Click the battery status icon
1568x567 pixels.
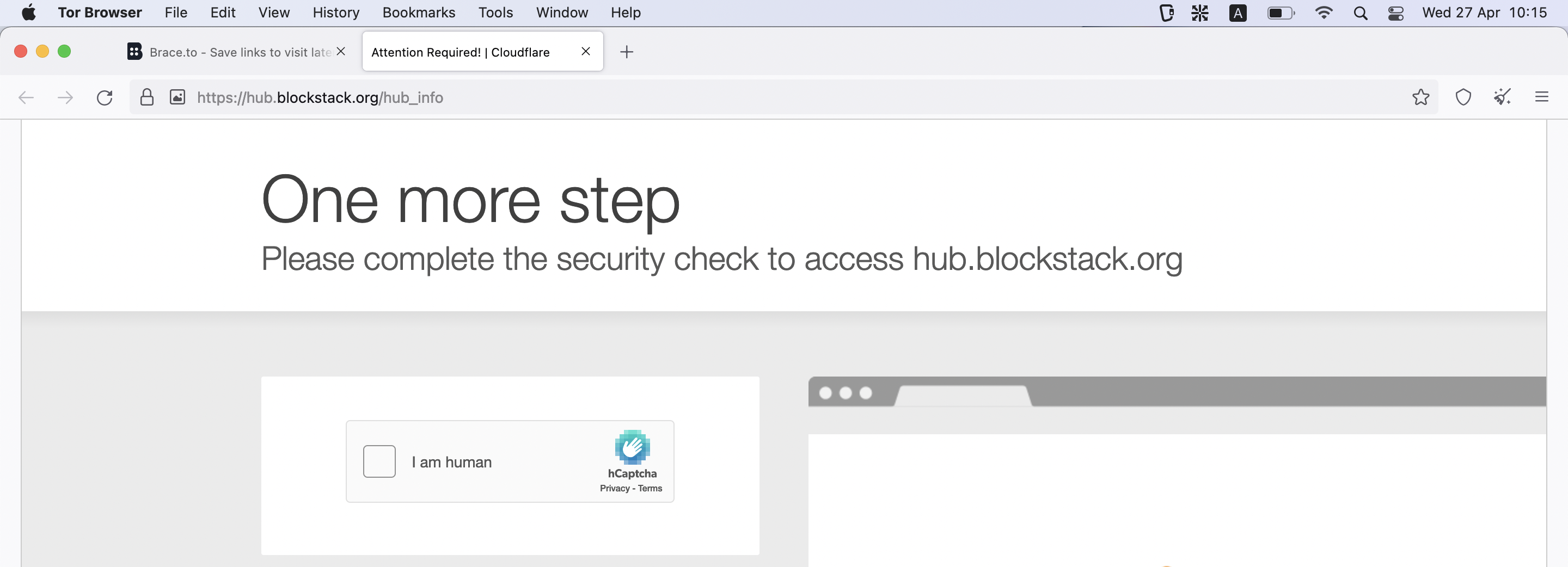pyautogui.click(x=1281, y=13)
